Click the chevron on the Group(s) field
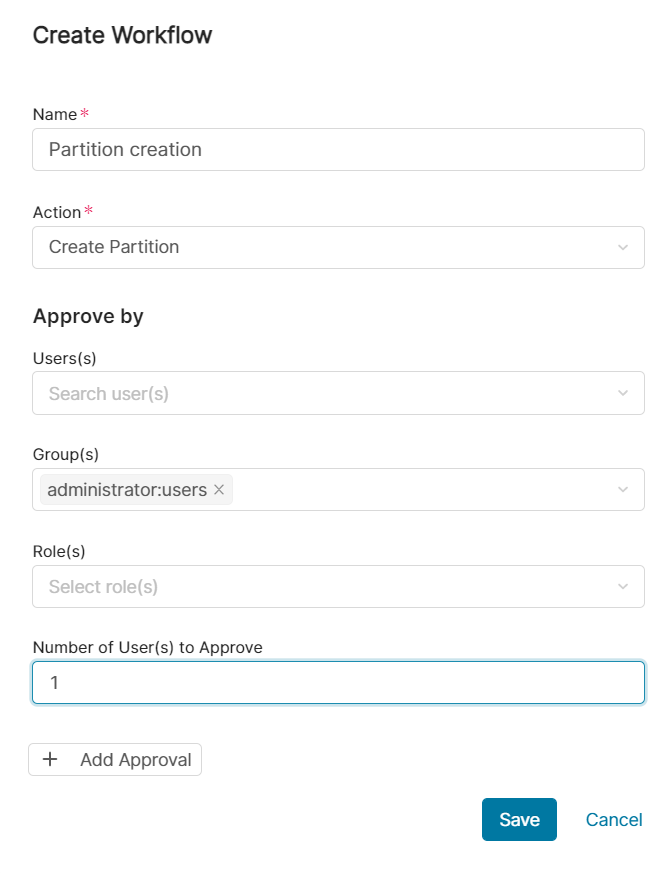Viewport: 666px width, 873px height. tap(623, 490)
